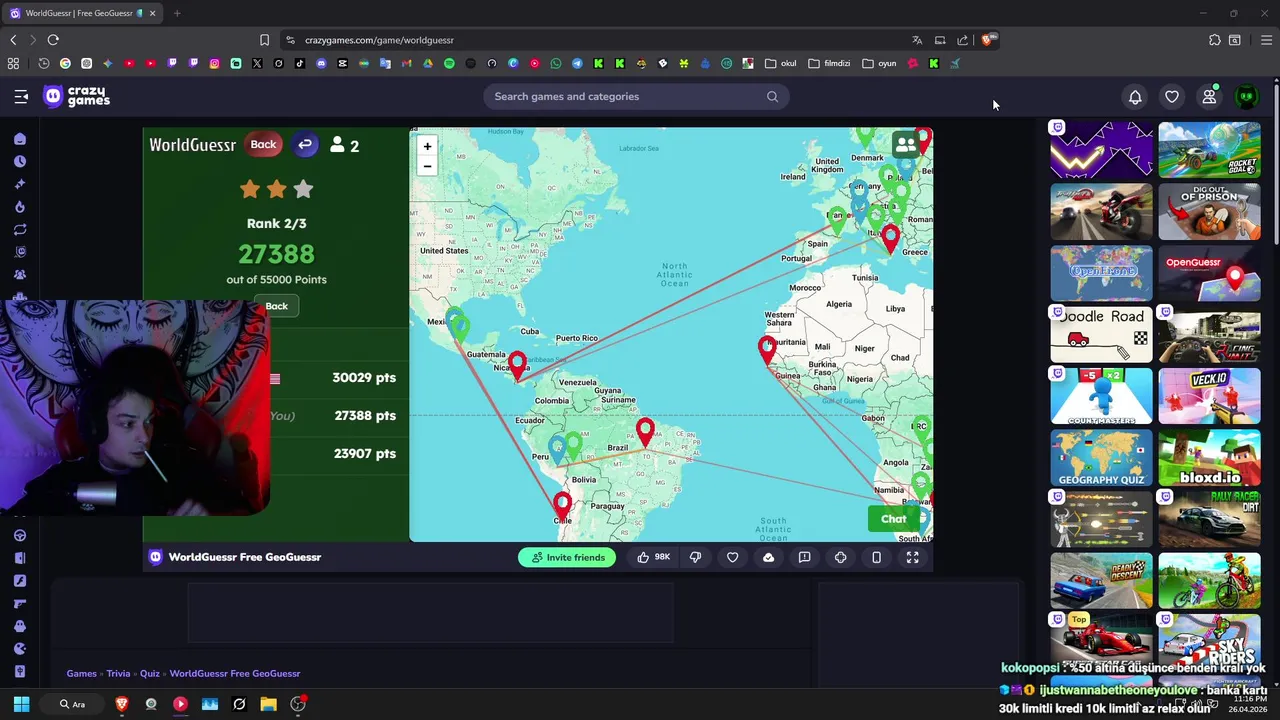Reload the page in browser toolbar
1280x720 pixels.
point(53,40)
